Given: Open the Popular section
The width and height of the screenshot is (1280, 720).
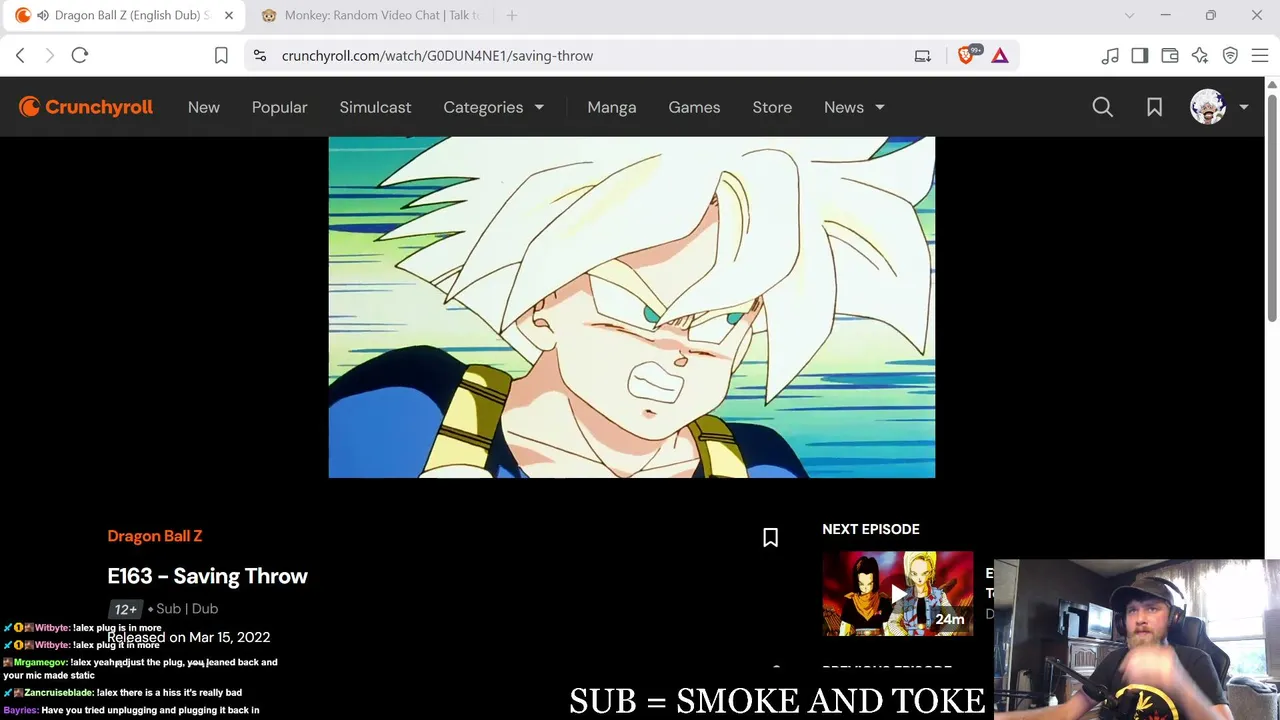Looking at the screenshot, I should [280, 107].
